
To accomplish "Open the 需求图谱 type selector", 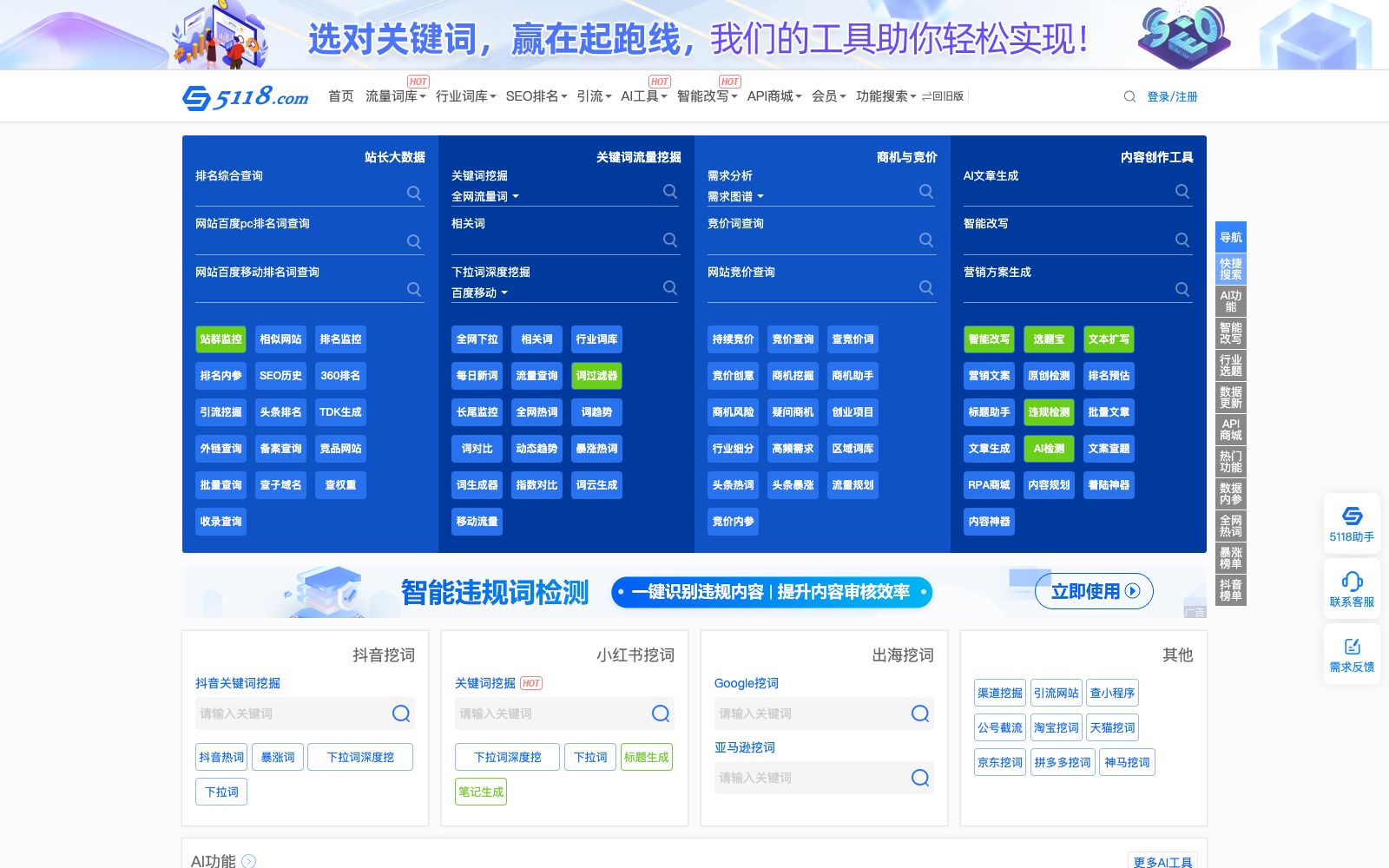I will (x=735, y=197).
